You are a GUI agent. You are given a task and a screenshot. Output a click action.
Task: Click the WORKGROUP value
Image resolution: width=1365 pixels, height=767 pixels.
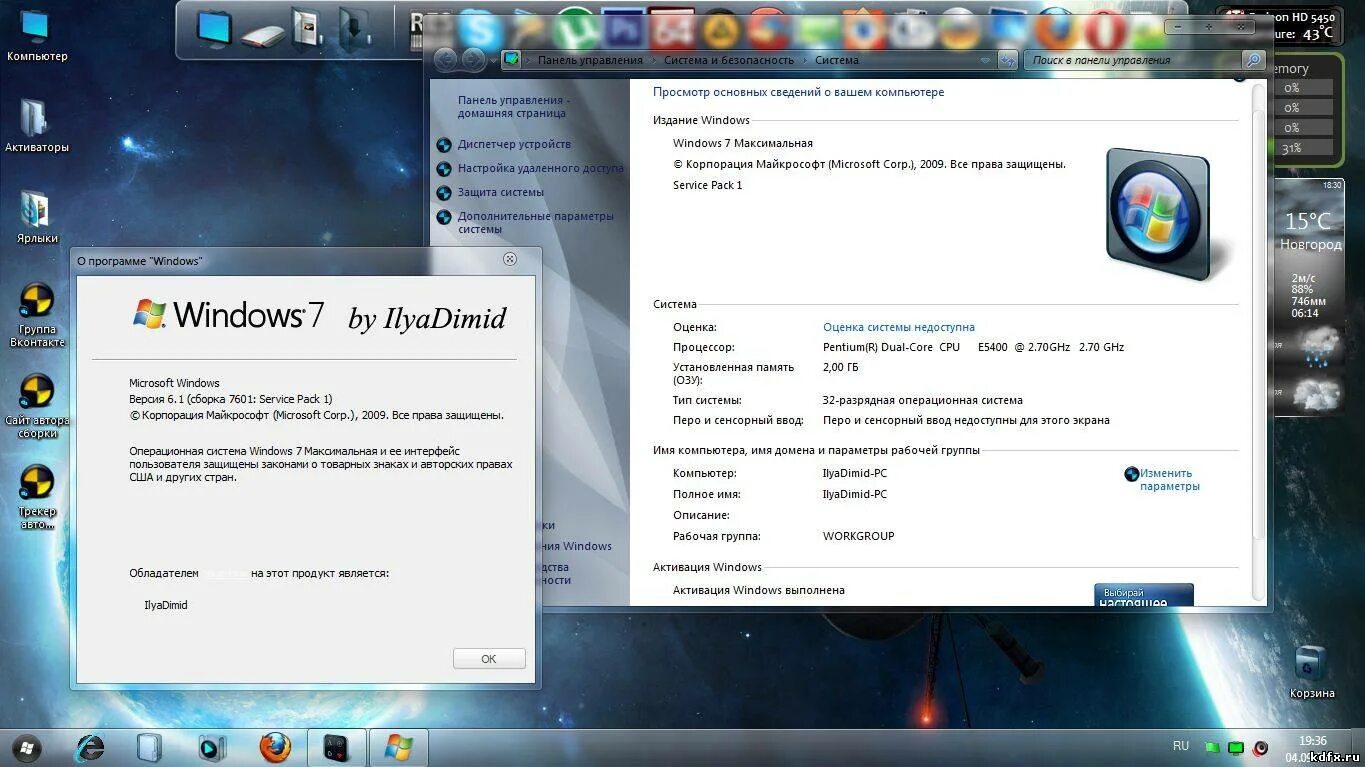click(858, 536)
